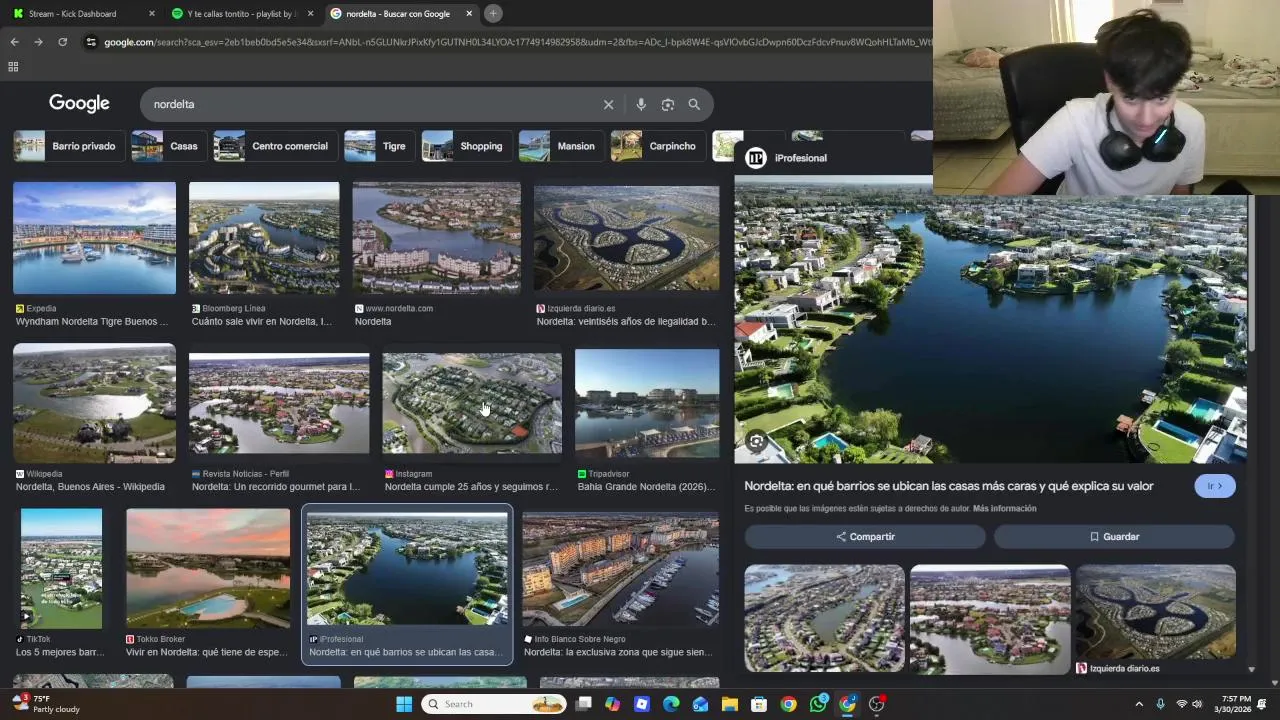1280x720 pixels.
Task: Click the Ir button to visit page
Action: click(x=1215, y=486)
